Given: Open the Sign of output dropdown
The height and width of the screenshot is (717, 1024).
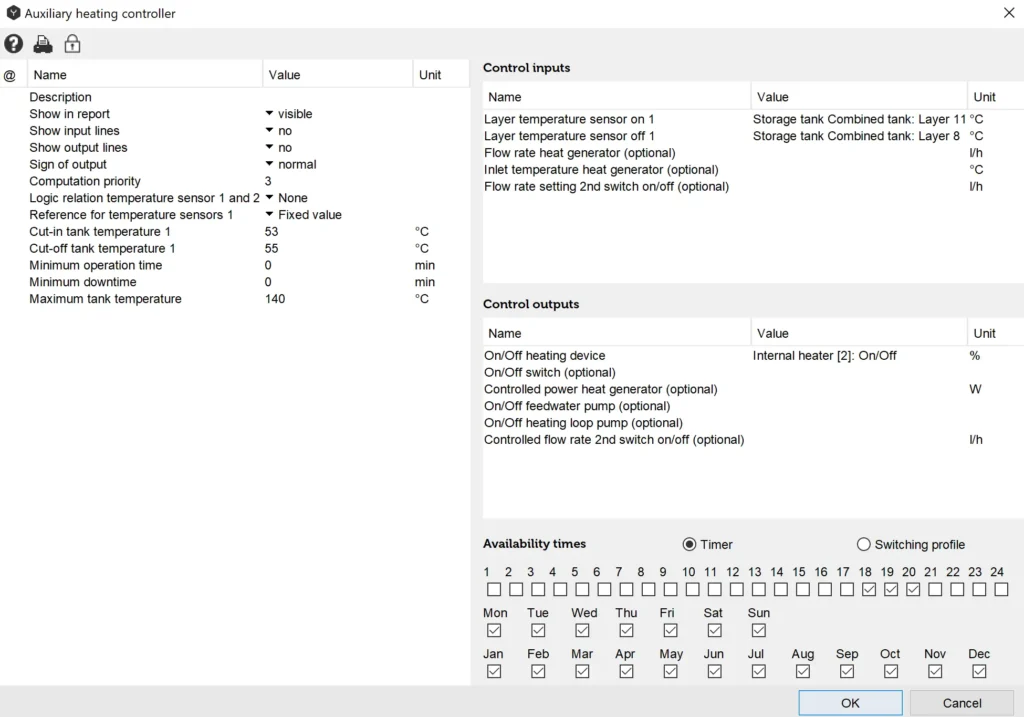Looking at the screenshot, I should coord(270,165).
